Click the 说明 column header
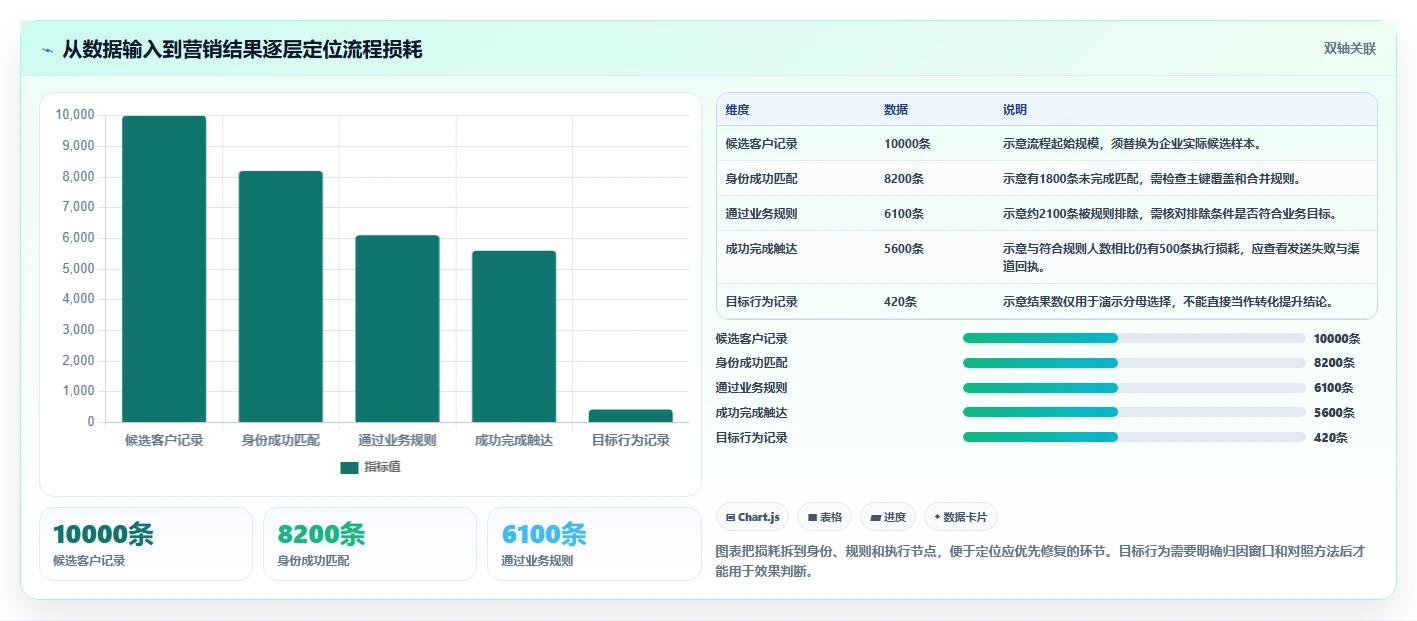 (x=1015, y=110)
